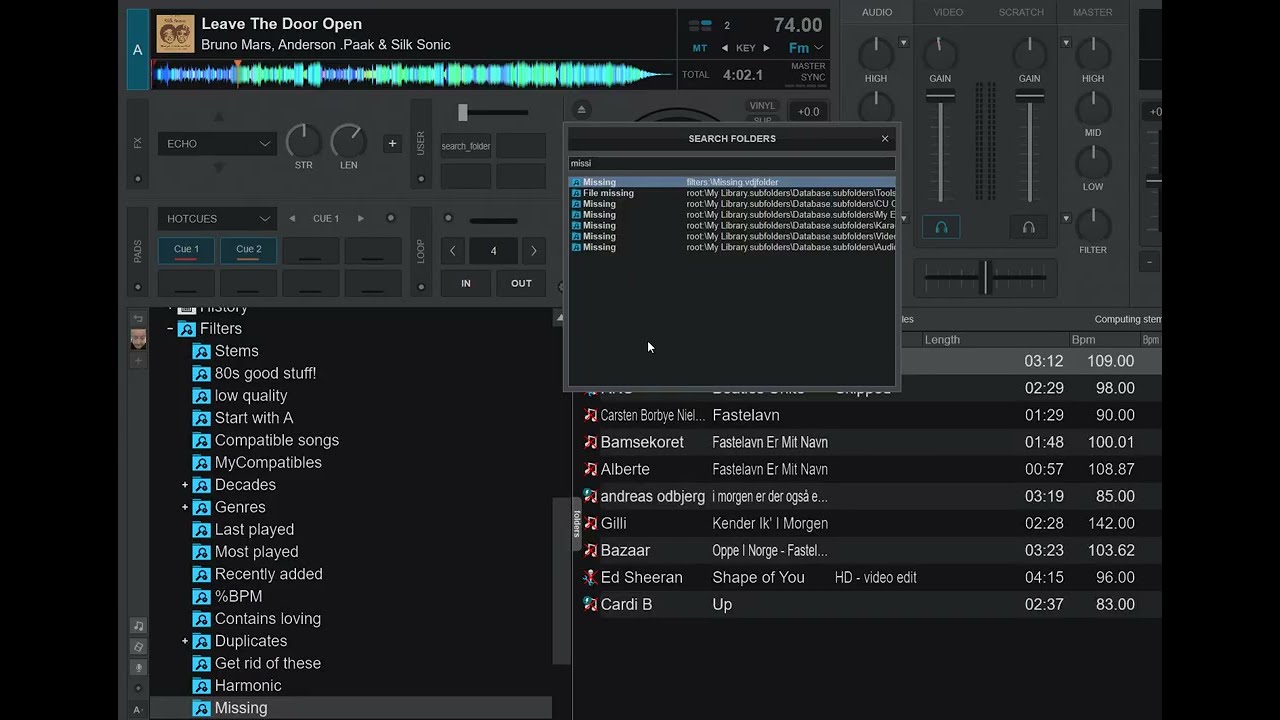The height and width of the screenshot is (720, 1280).
Task: Go to next cue with right arrow
Action: click(x=361, y=218)
